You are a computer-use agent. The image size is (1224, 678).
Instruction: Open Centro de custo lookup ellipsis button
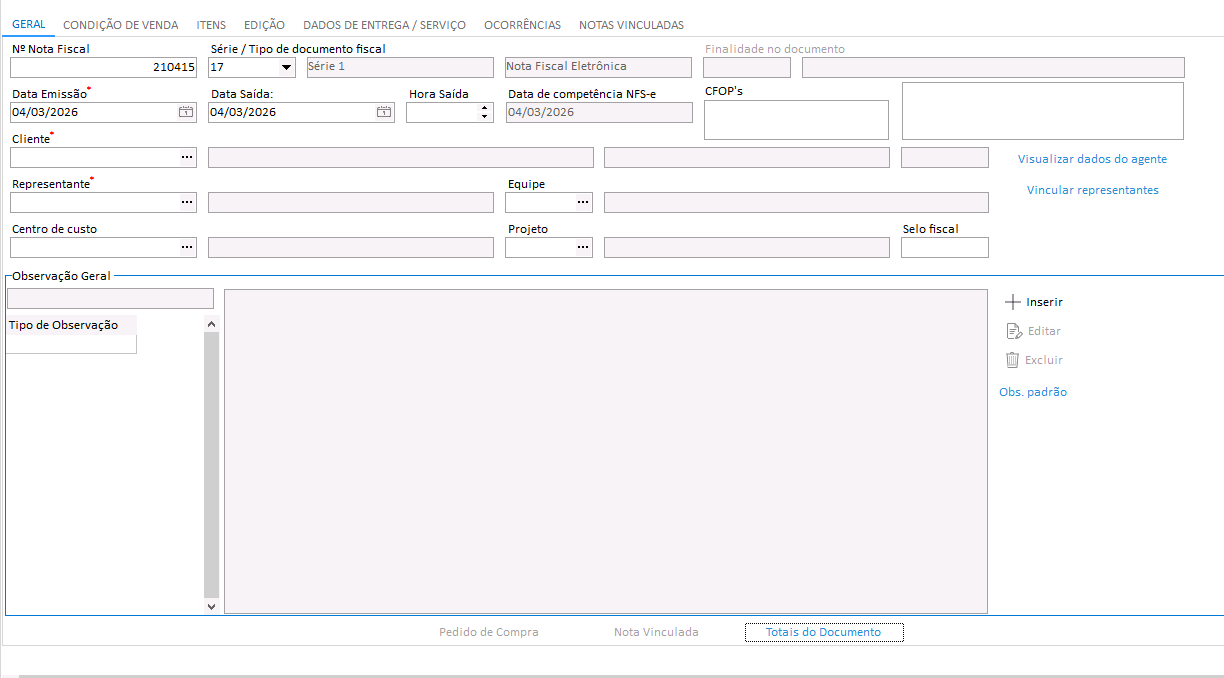[x=186, y=248]
